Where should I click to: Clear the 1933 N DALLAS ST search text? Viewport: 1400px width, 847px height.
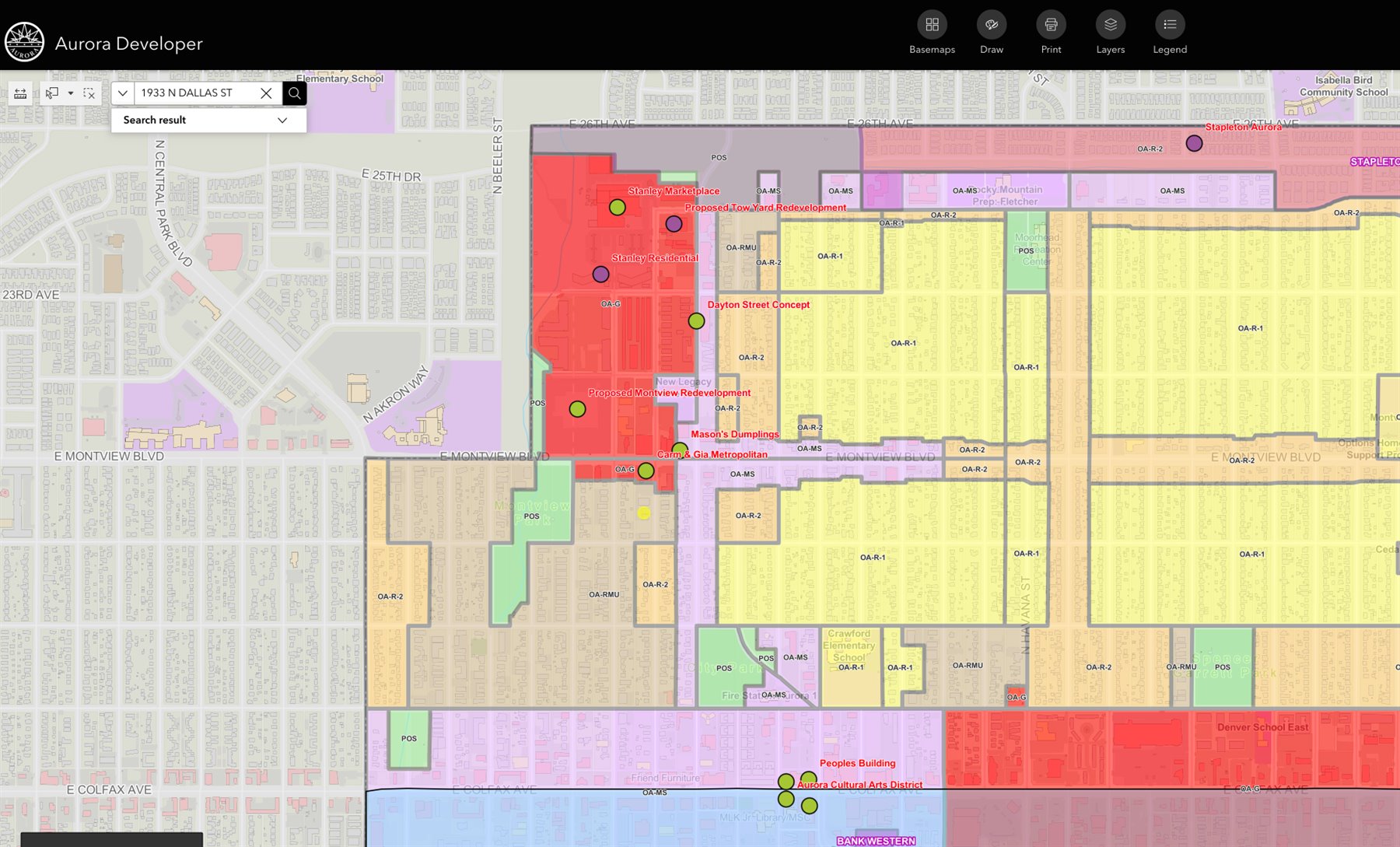pos(266,93)
